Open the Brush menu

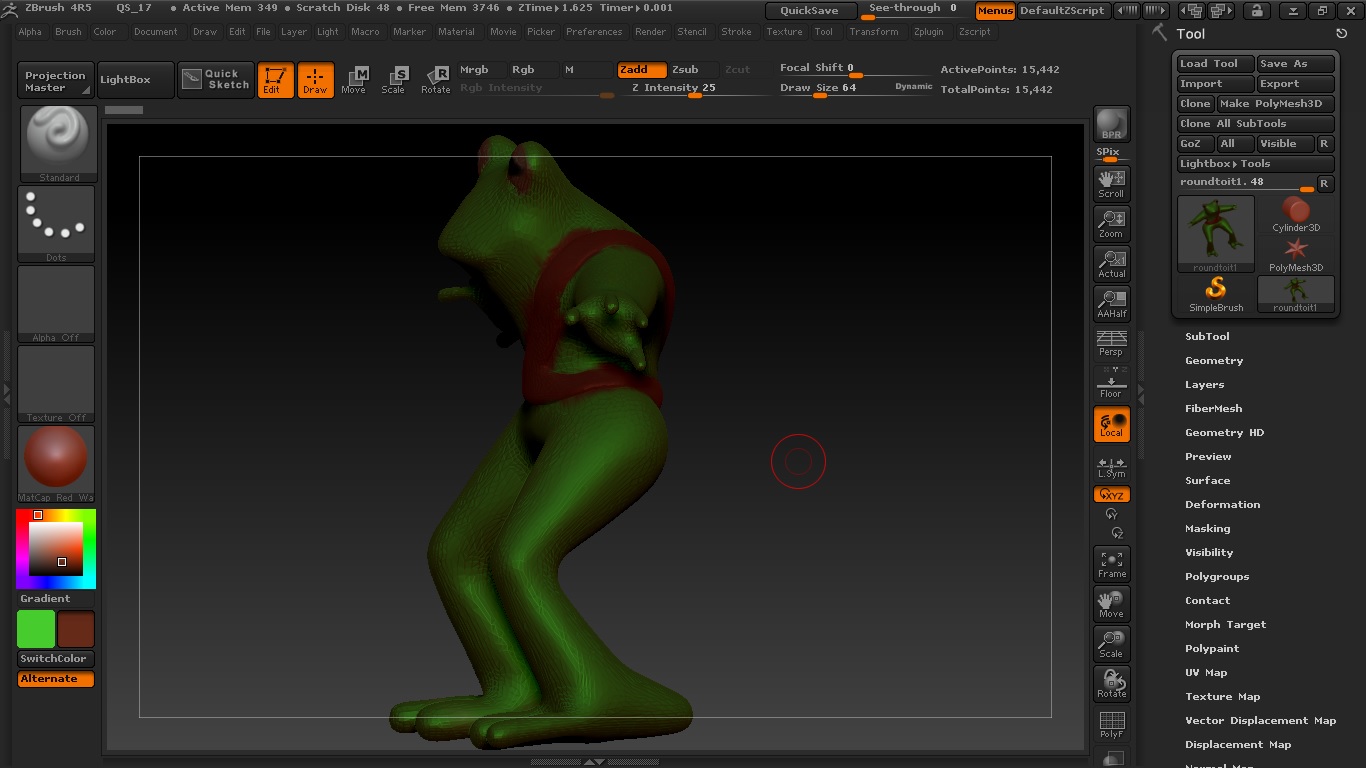[68, 32]
